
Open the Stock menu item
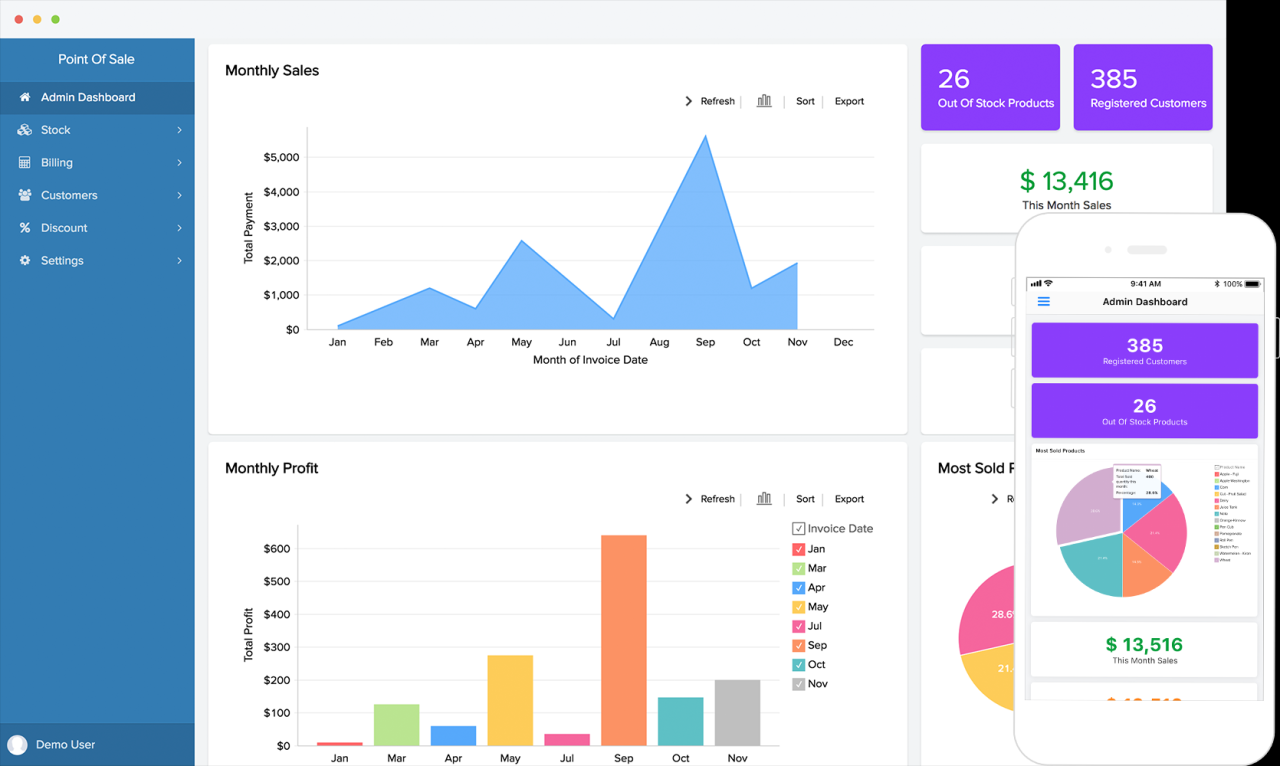click(x=97, y=130)
